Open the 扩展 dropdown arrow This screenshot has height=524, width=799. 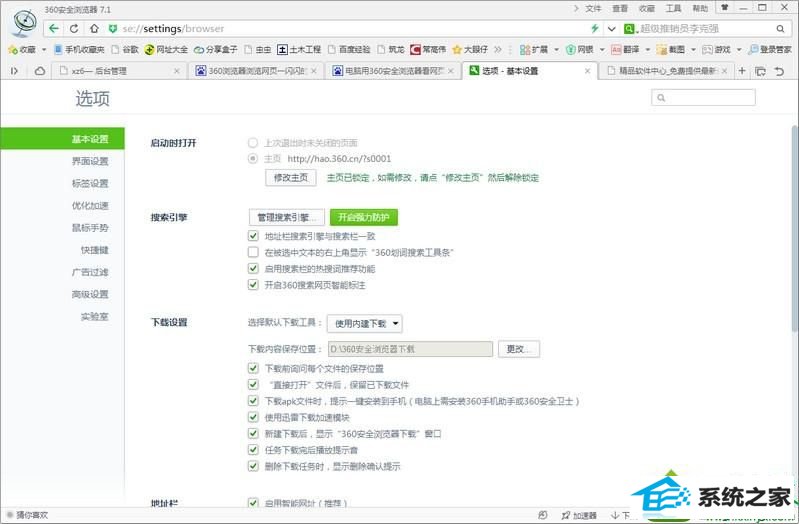pos(556,49)
